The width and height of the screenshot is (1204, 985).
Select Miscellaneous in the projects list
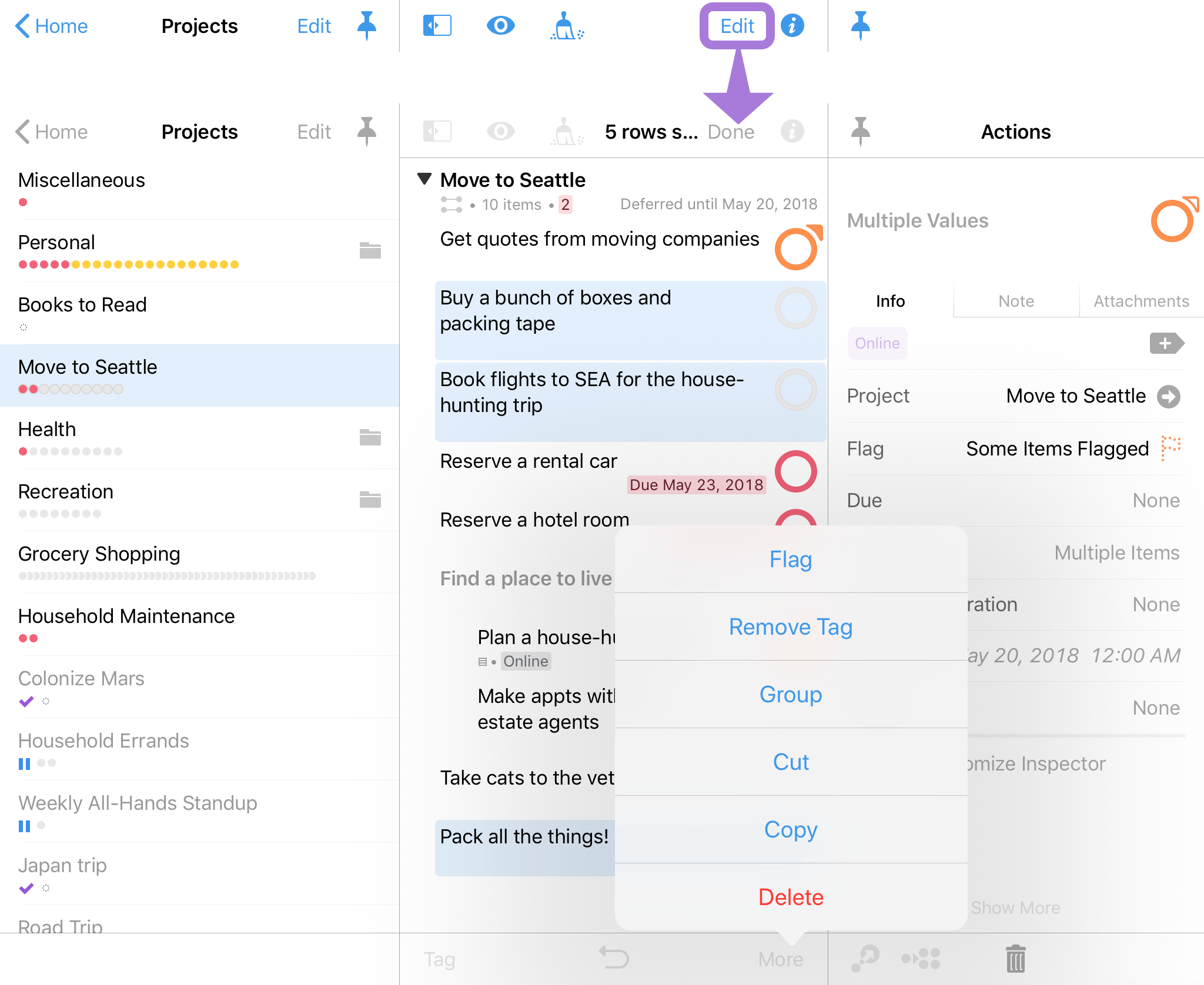(200, 189)
